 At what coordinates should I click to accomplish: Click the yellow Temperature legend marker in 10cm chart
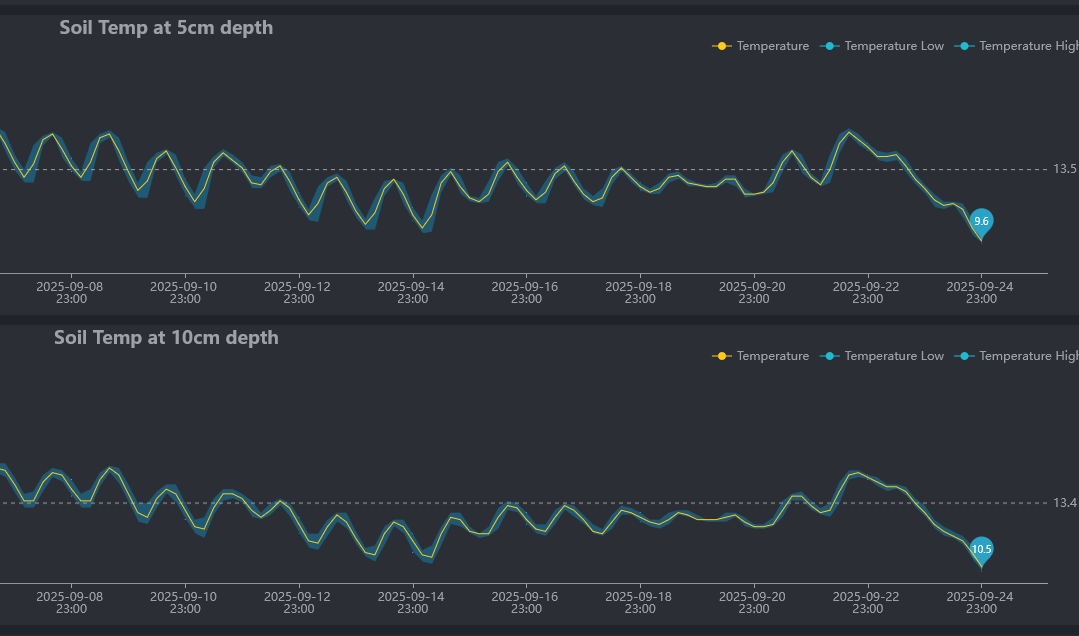pos(721,356)
